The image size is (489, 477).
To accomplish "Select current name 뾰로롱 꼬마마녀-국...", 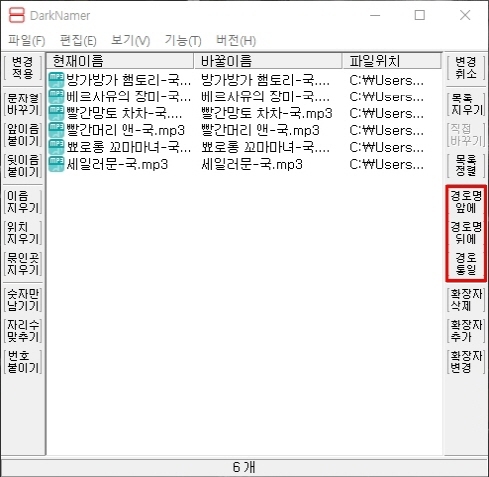I will point(129,147).
